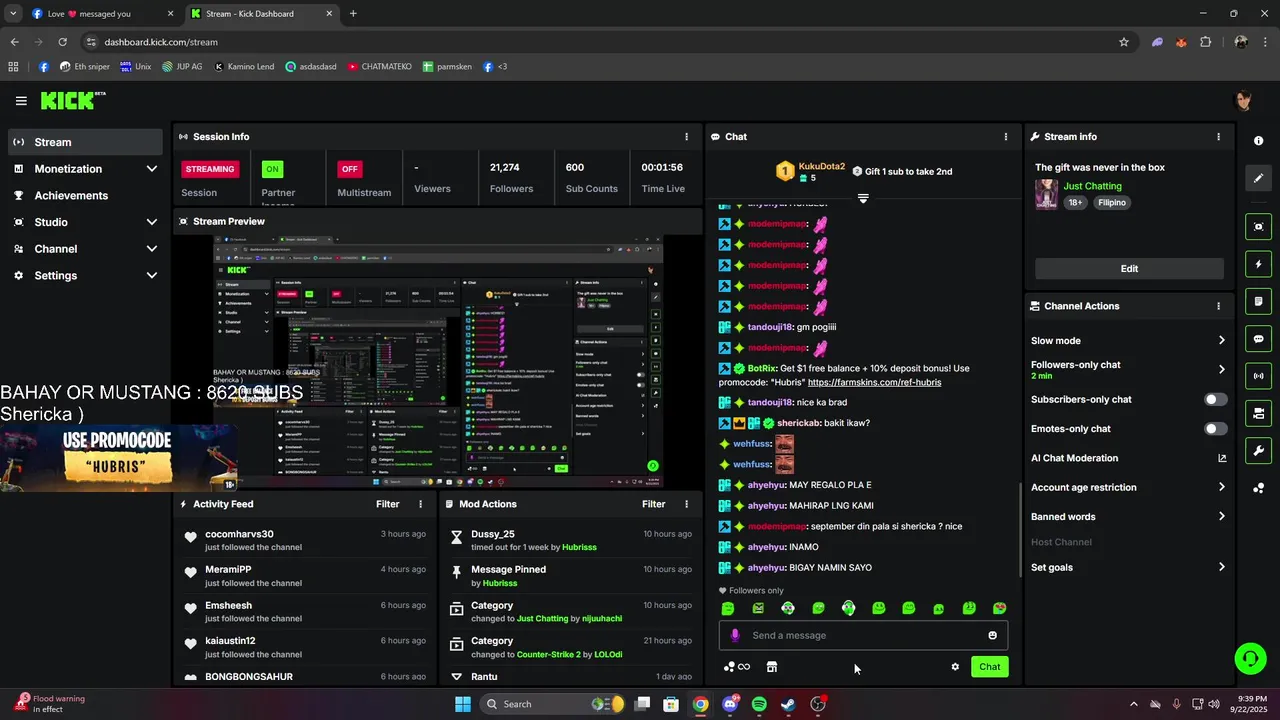Screen dimensions: 1280x720
Task: Bookmark this page with the star icon
Action: [1124, 42]
